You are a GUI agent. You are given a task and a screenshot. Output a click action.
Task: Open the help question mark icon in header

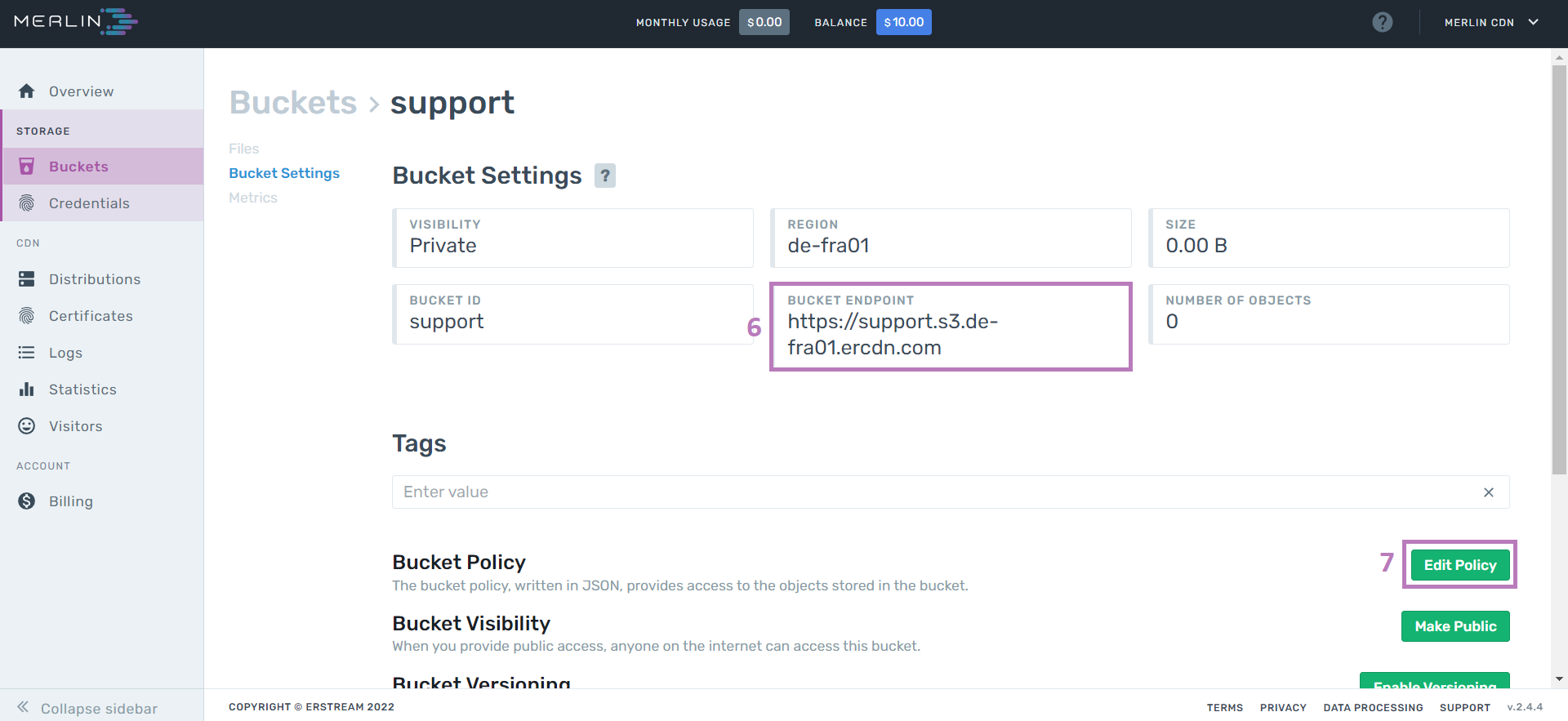1382,22
